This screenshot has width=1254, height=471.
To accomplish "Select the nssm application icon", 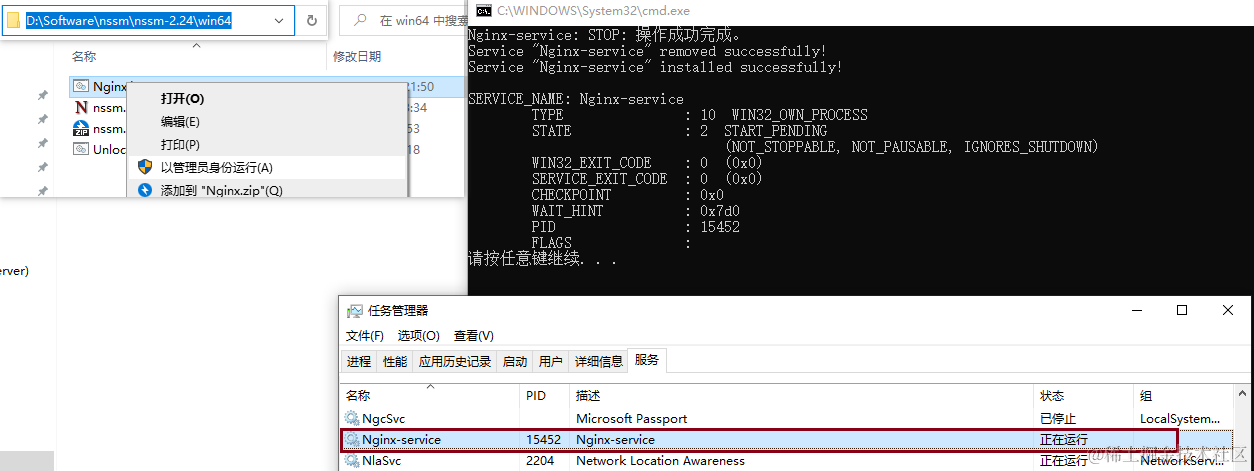I will [81, 108].
